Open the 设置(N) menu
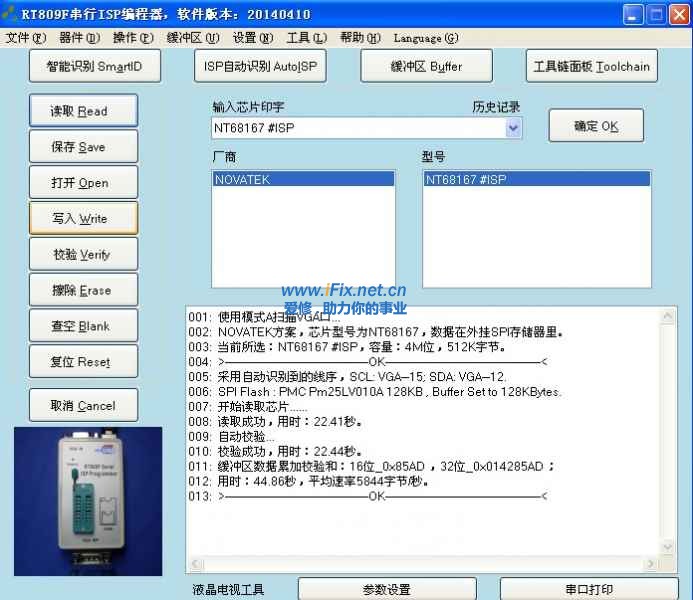 253,38
